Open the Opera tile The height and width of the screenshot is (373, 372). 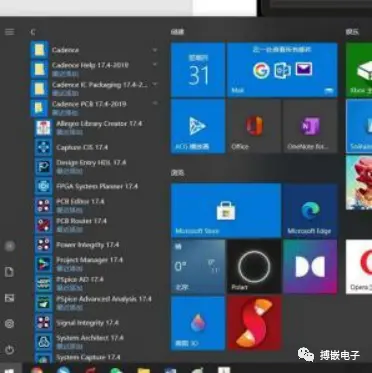[359, 267]
